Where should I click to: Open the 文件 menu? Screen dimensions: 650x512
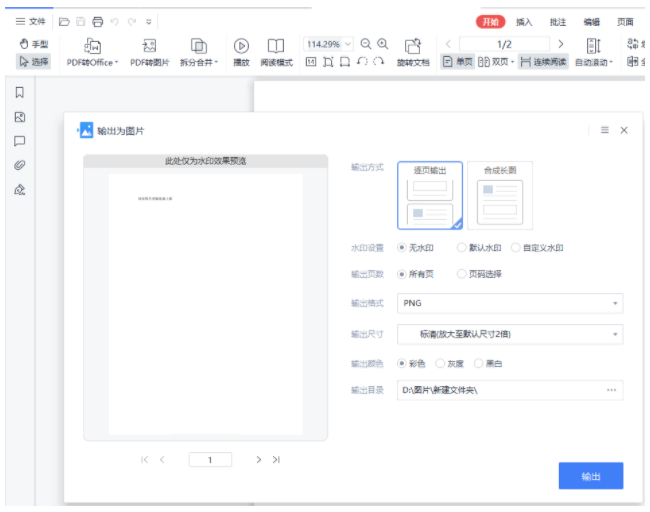point(30,21)
